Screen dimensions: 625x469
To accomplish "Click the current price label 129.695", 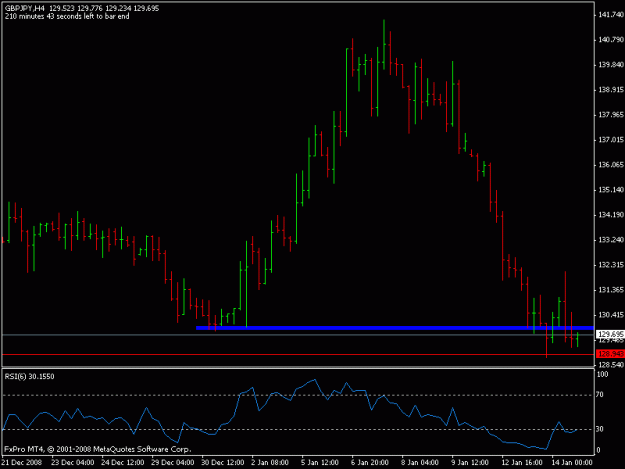I will pos(611,334).
